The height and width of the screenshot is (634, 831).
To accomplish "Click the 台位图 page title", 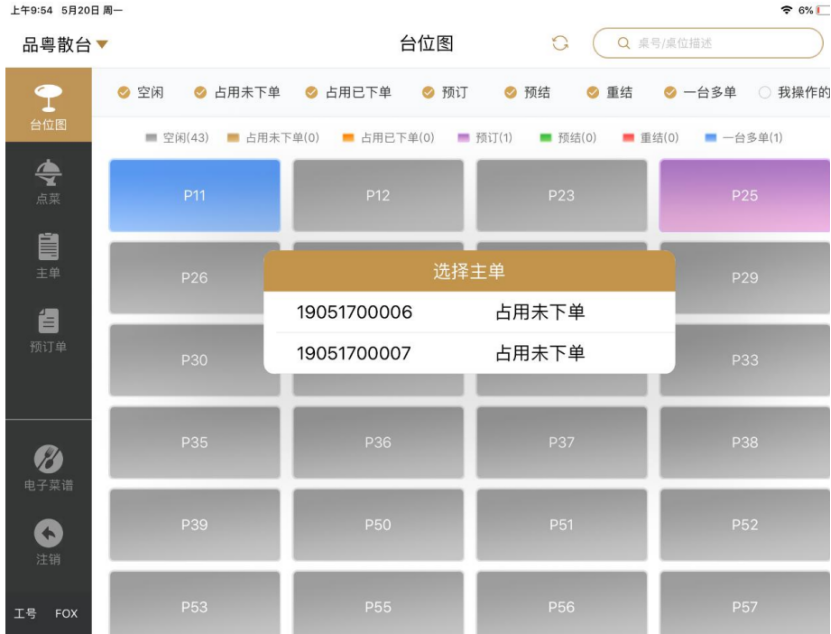I will click(x=427, y=43).
